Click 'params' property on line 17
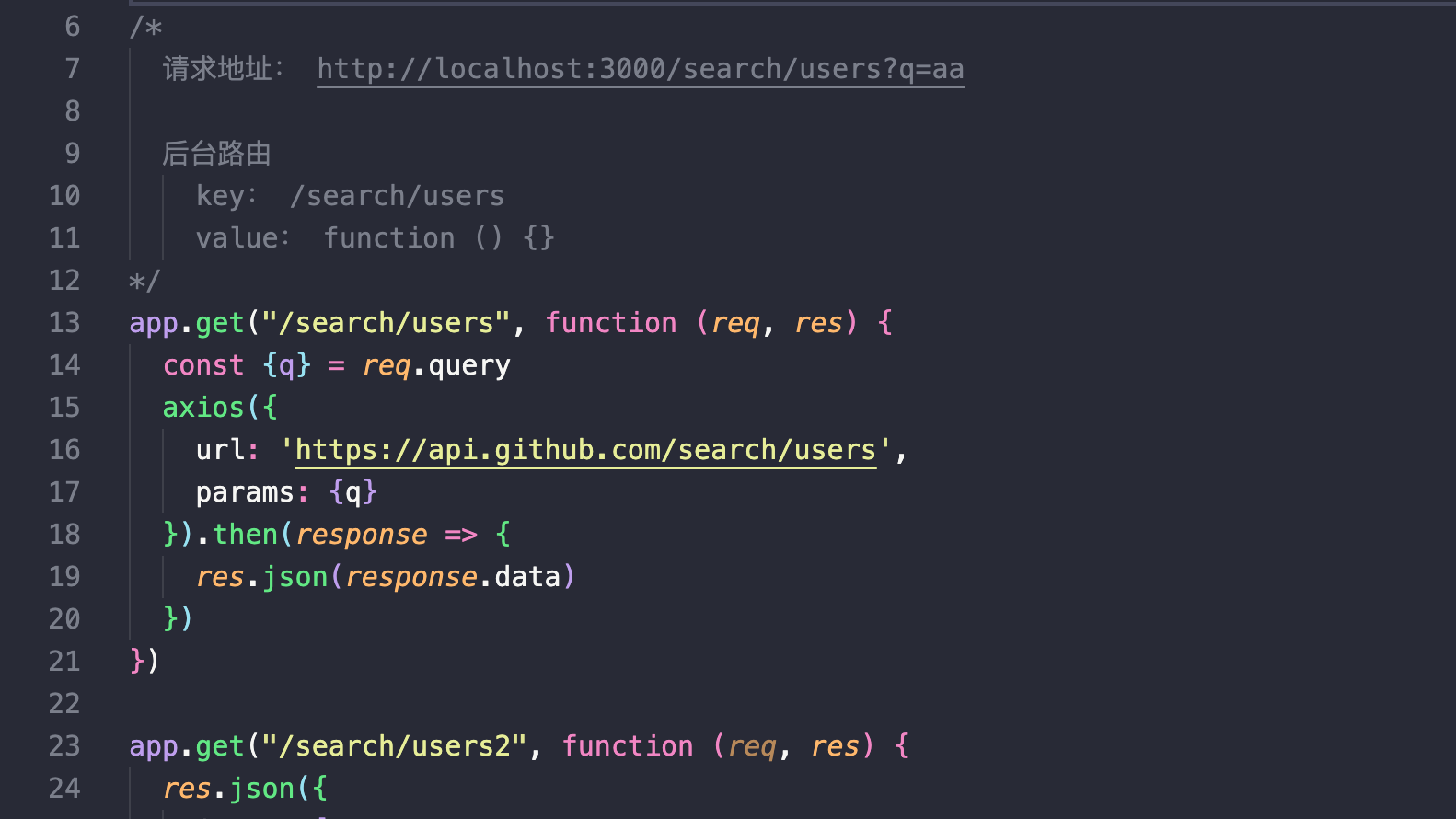The width and height of the screenshot is (1456, 819). coord(245,492)
